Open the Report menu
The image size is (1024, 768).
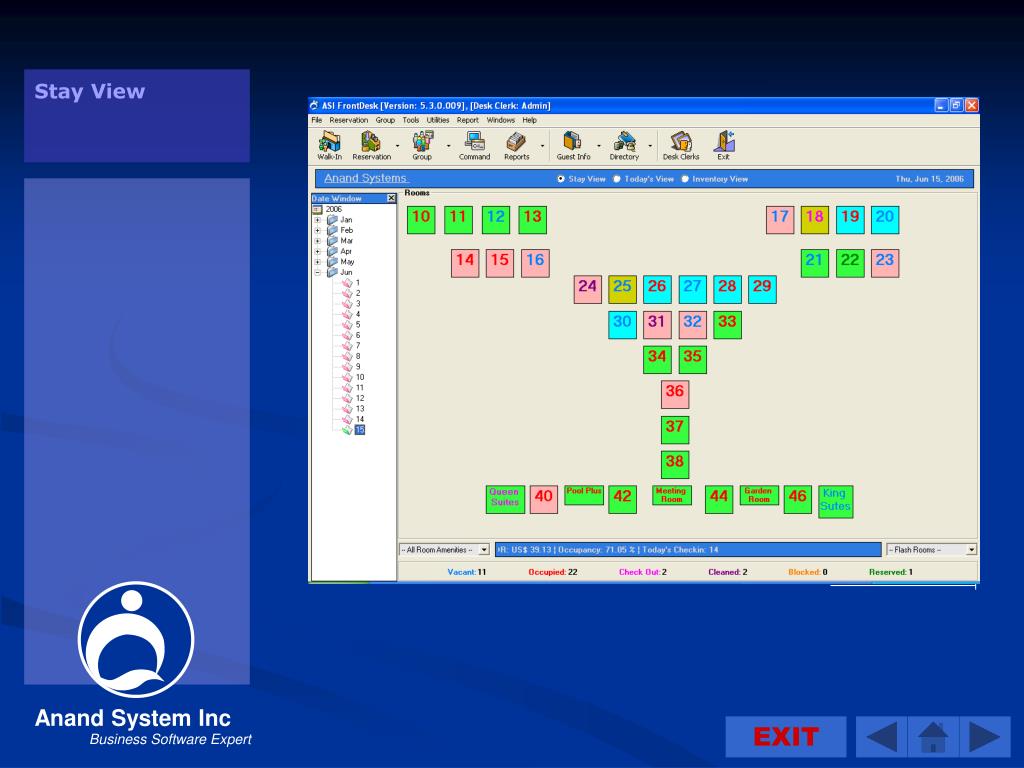(468, 120)
